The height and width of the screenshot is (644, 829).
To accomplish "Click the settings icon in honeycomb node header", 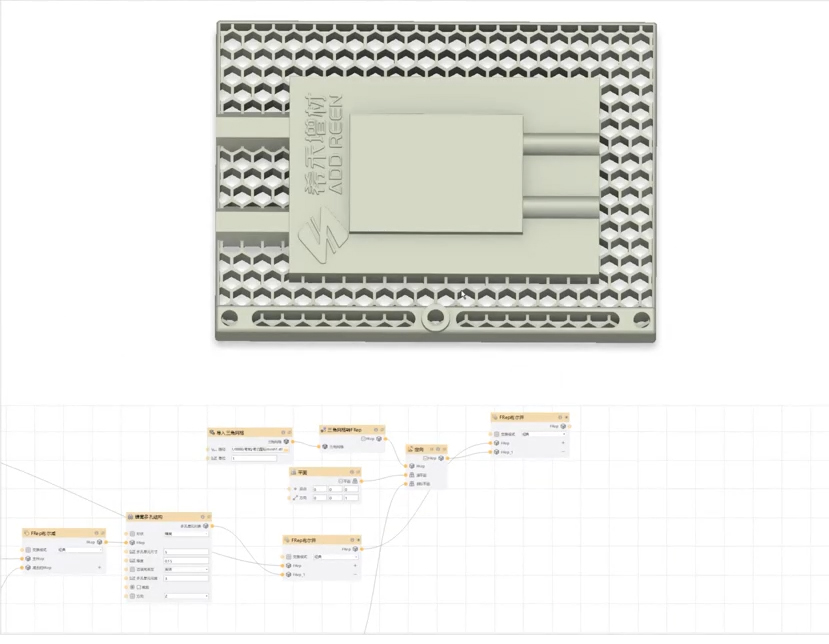I will (202, 517).
